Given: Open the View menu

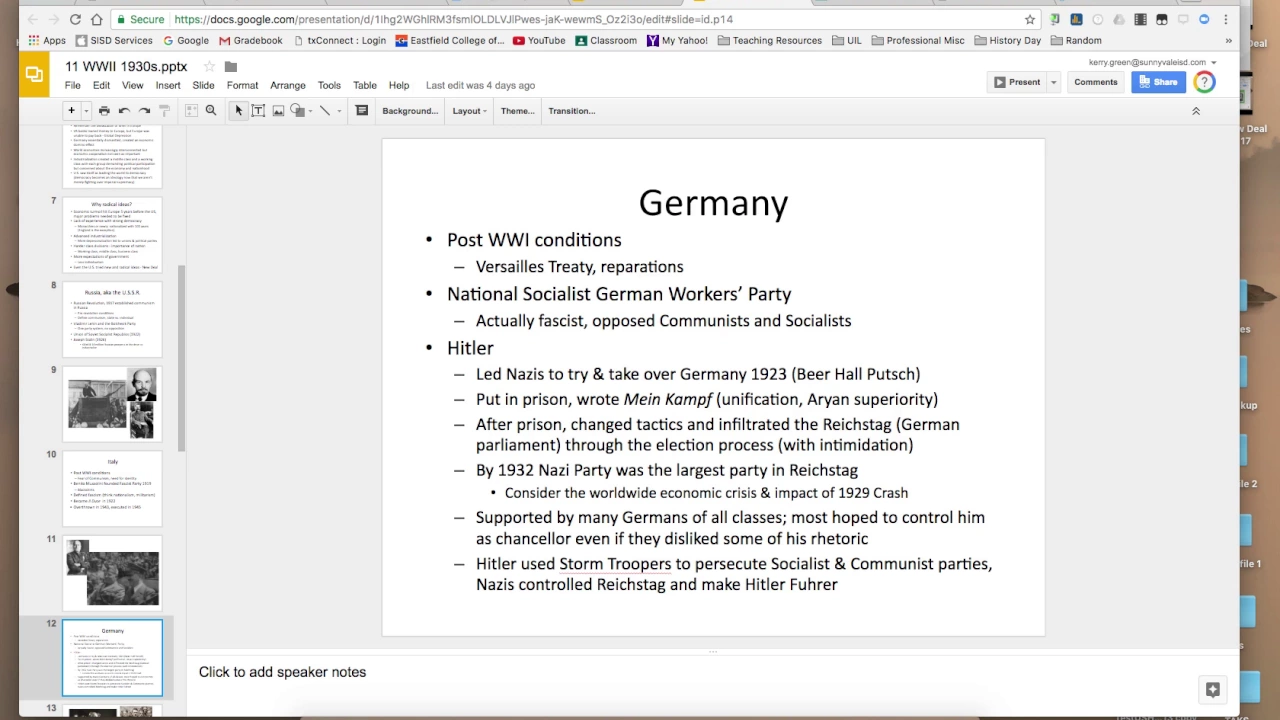Looking at the screenshot, I should pos(132,86).
